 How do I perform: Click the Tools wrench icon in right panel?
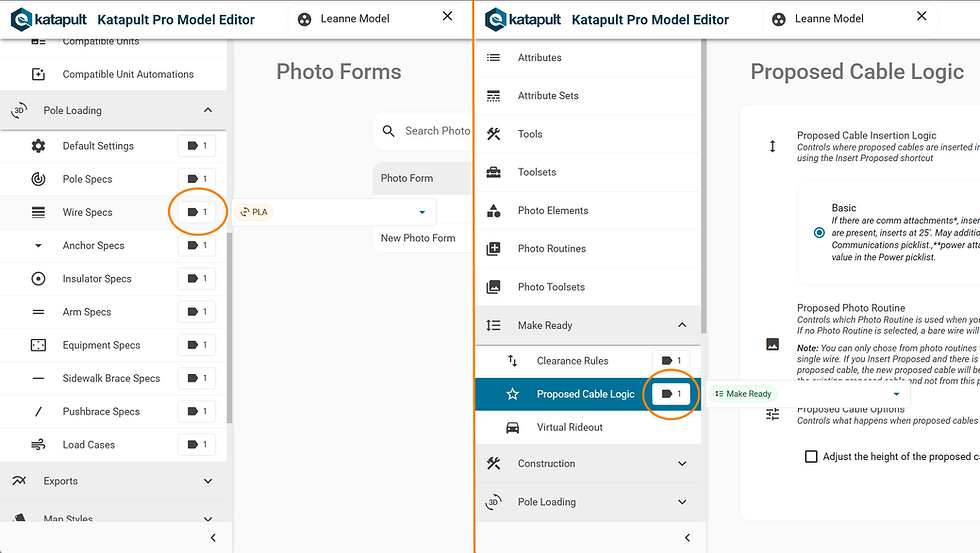(x=493, y=134)
